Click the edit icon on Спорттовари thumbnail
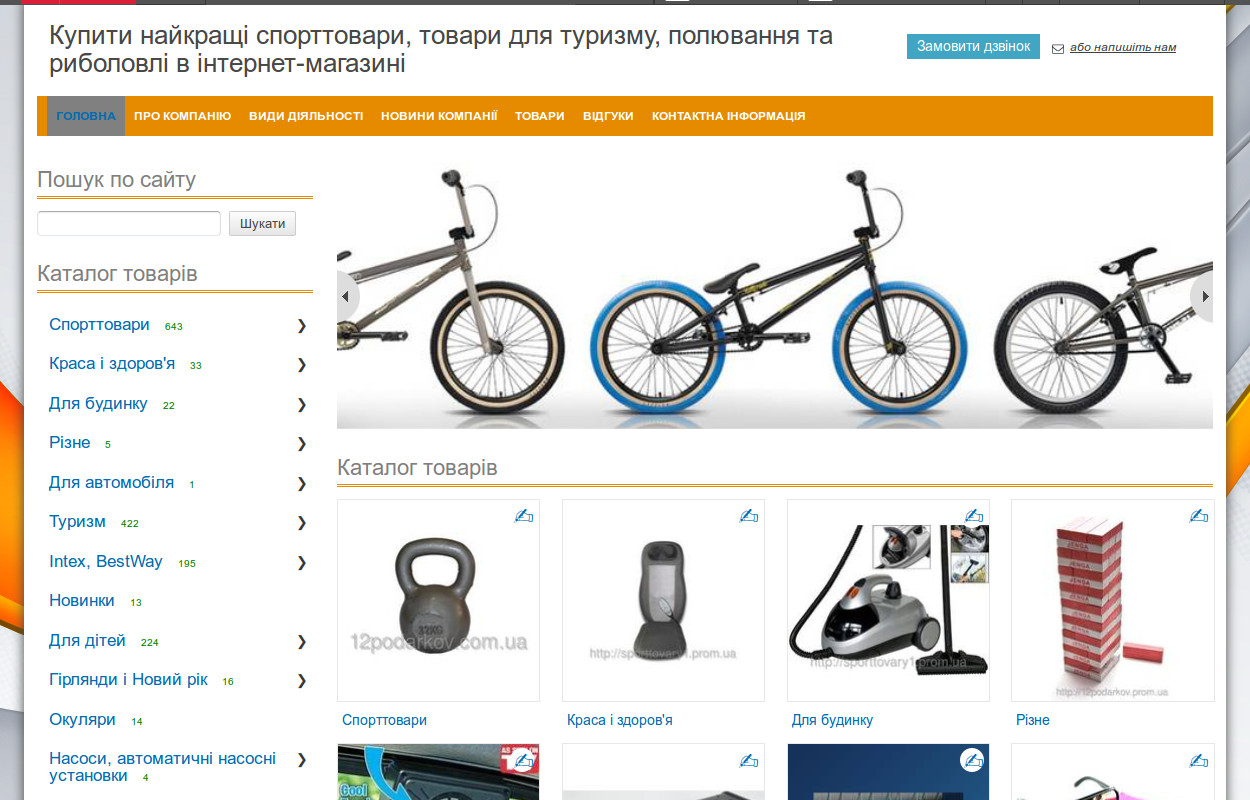Image resolution: width=1250 pixels, height=800 pixels. pos(524,516)
